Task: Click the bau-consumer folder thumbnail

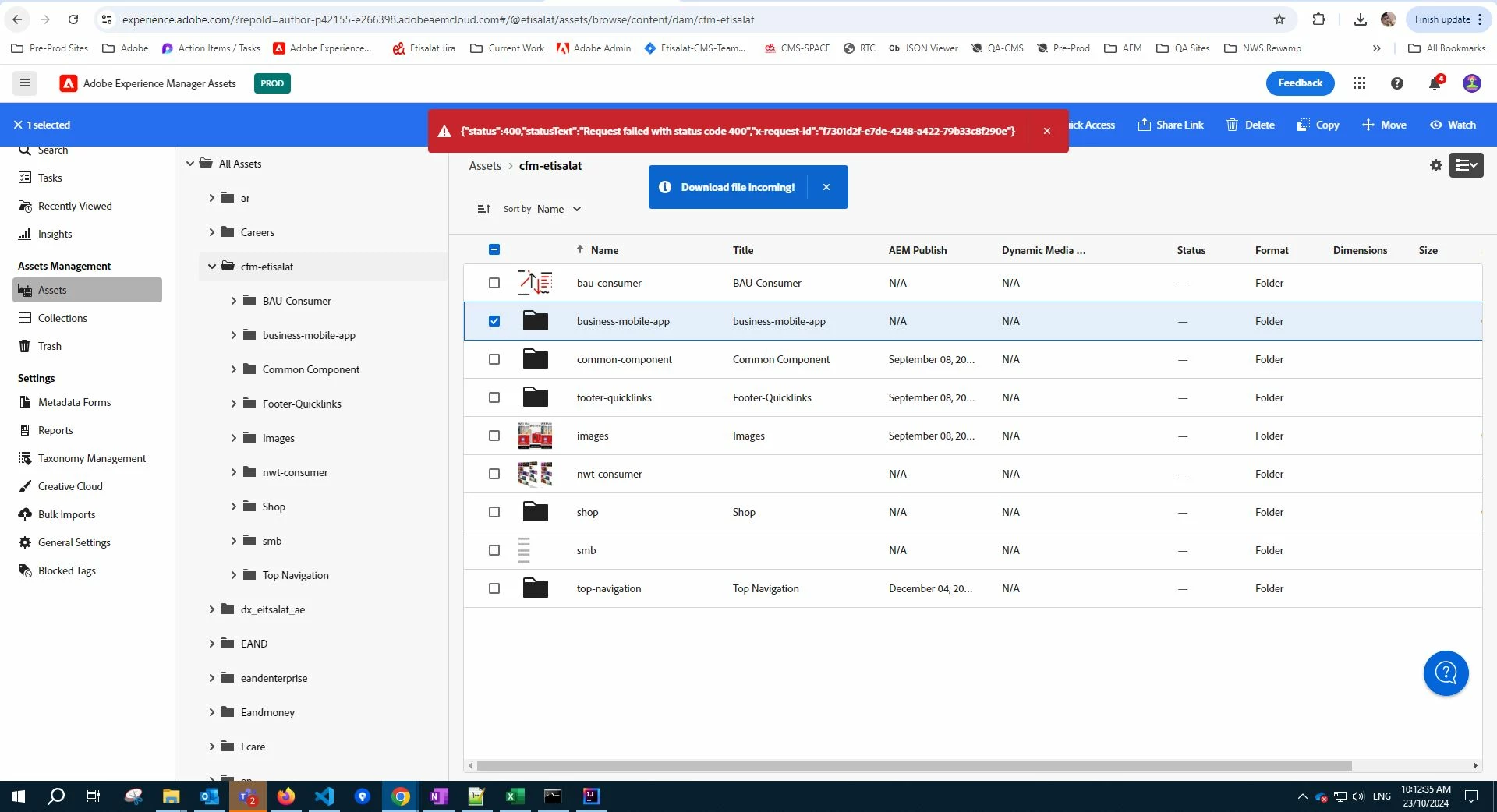Action: pyautogui.click(x=535, y=282)
